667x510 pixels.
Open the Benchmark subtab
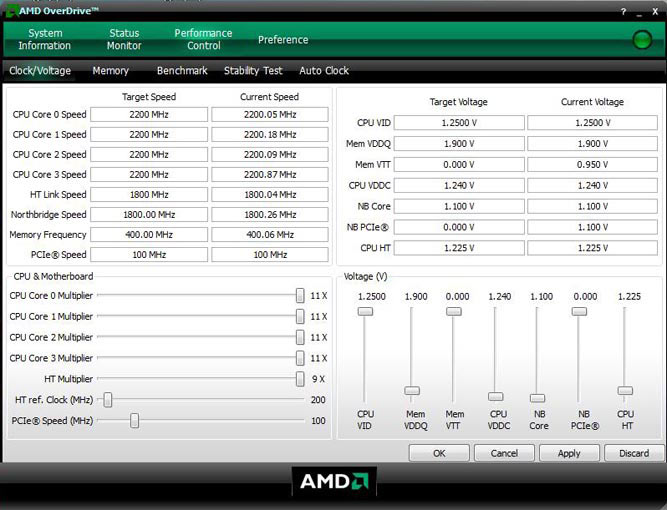[182, 71]
